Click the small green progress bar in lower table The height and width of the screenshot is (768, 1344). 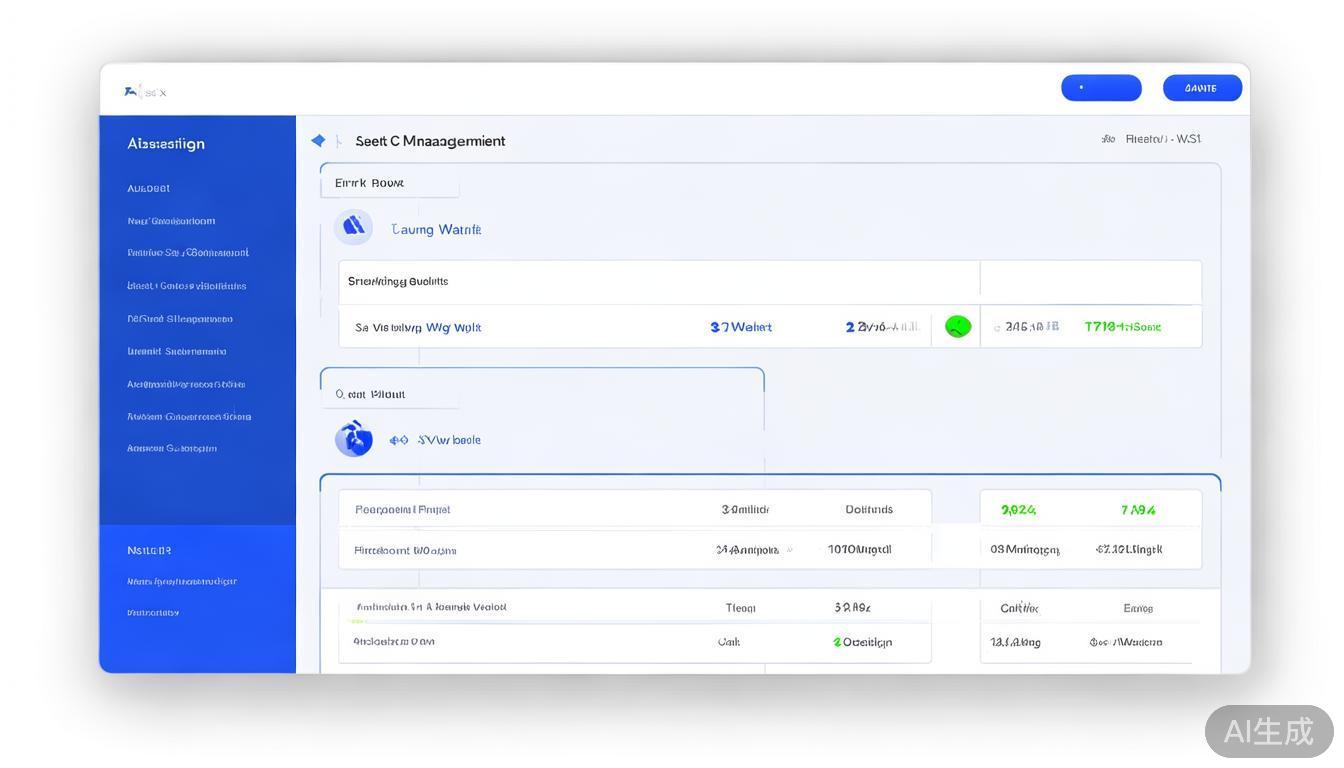[357, 621]
